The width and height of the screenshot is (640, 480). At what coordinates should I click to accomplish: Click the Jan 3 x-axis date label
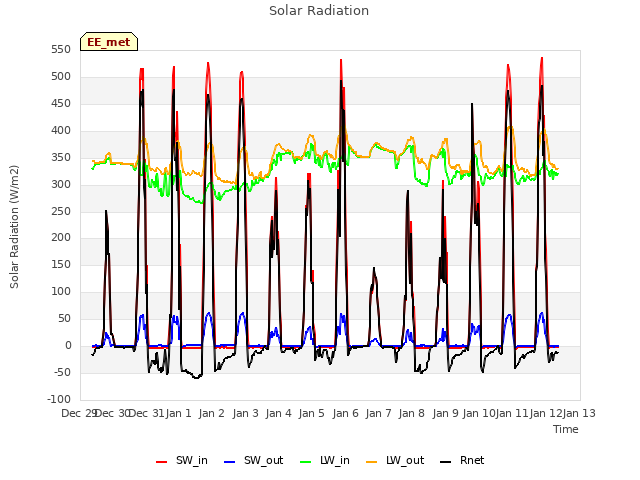click(245, 413)
